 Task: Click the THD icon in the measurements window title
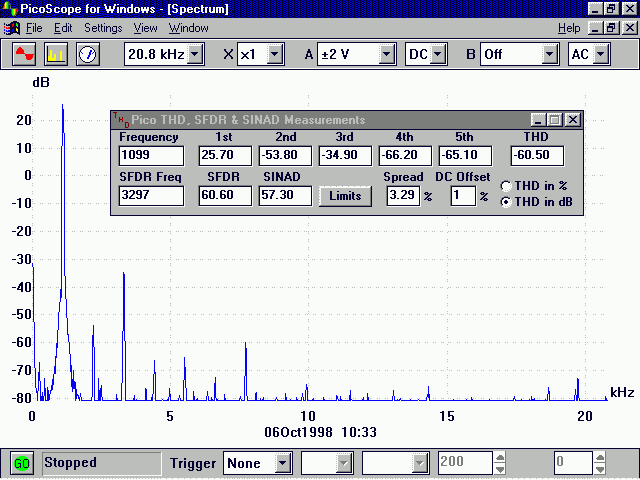121,120
